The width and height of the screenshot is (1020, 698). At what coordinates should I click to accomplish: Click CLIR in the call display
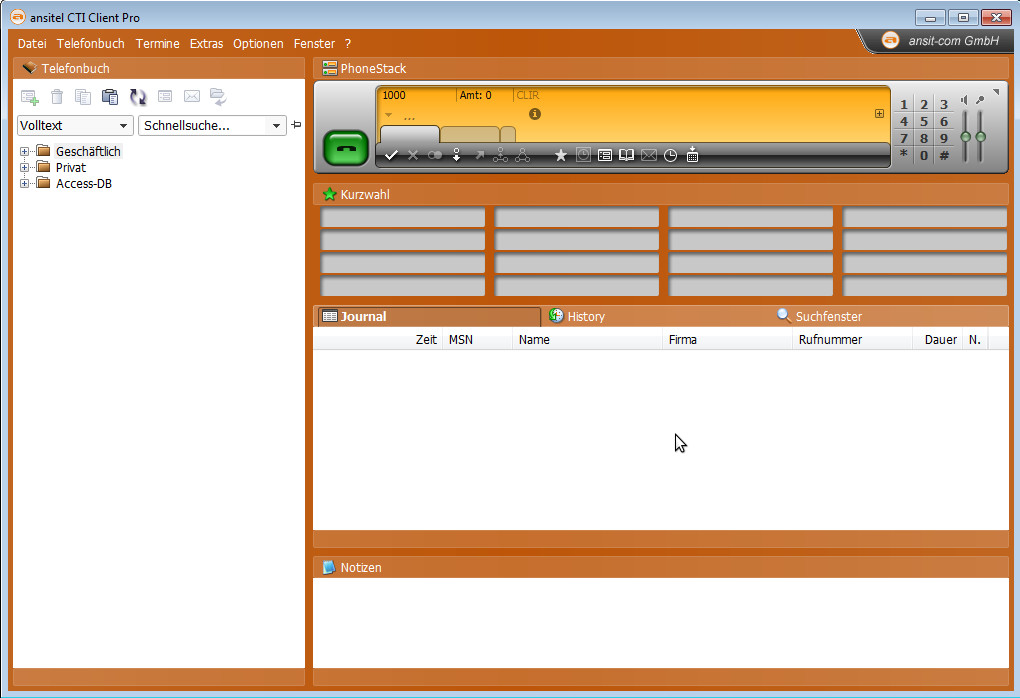(x=528, y=96)
